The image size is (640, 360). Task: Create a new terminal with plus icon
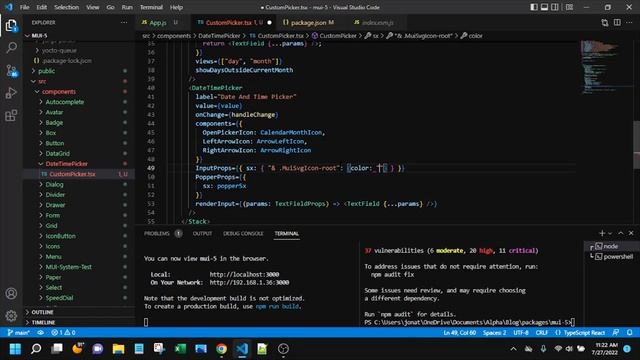tap(602, 233)
